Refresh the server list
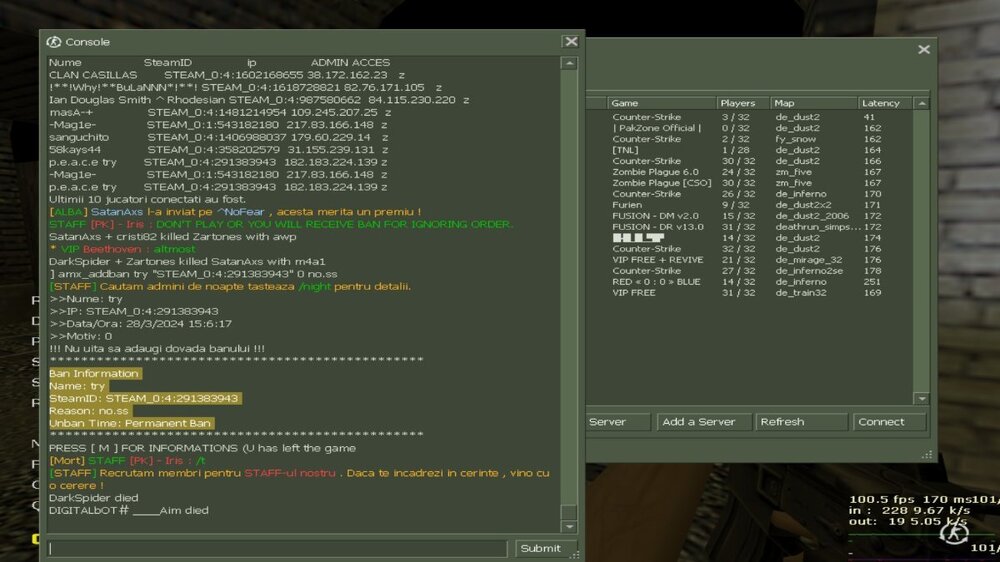The height and width of the screenshot is (562, 1000). (x=801, y=422)
